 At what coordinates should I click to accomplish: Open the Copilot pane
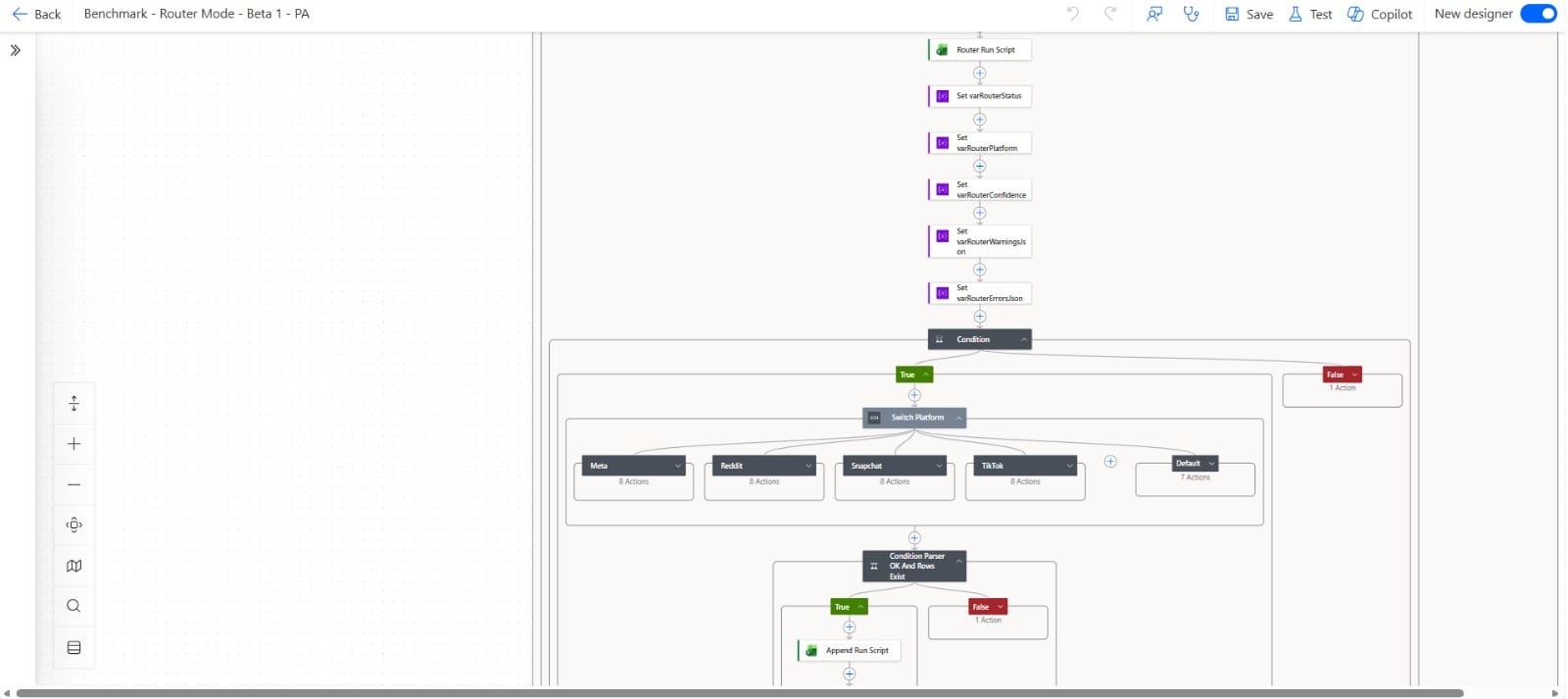point(1380,14)
